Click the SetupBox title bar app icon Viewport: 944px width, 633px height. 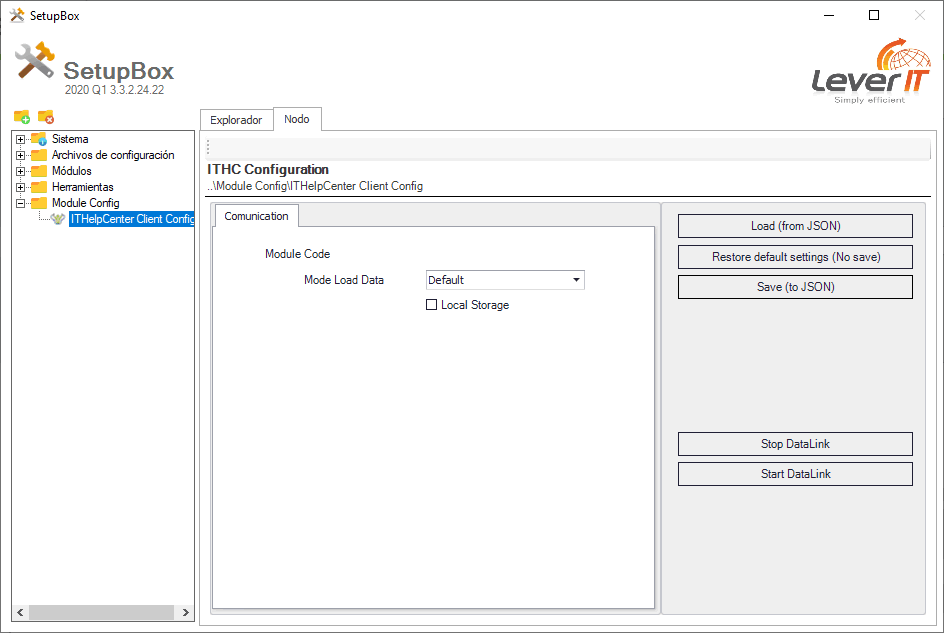coord(17,16)
